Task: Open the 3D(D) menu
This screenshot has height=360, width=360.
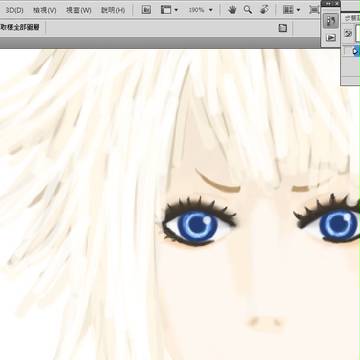Action: pos(14,10)
